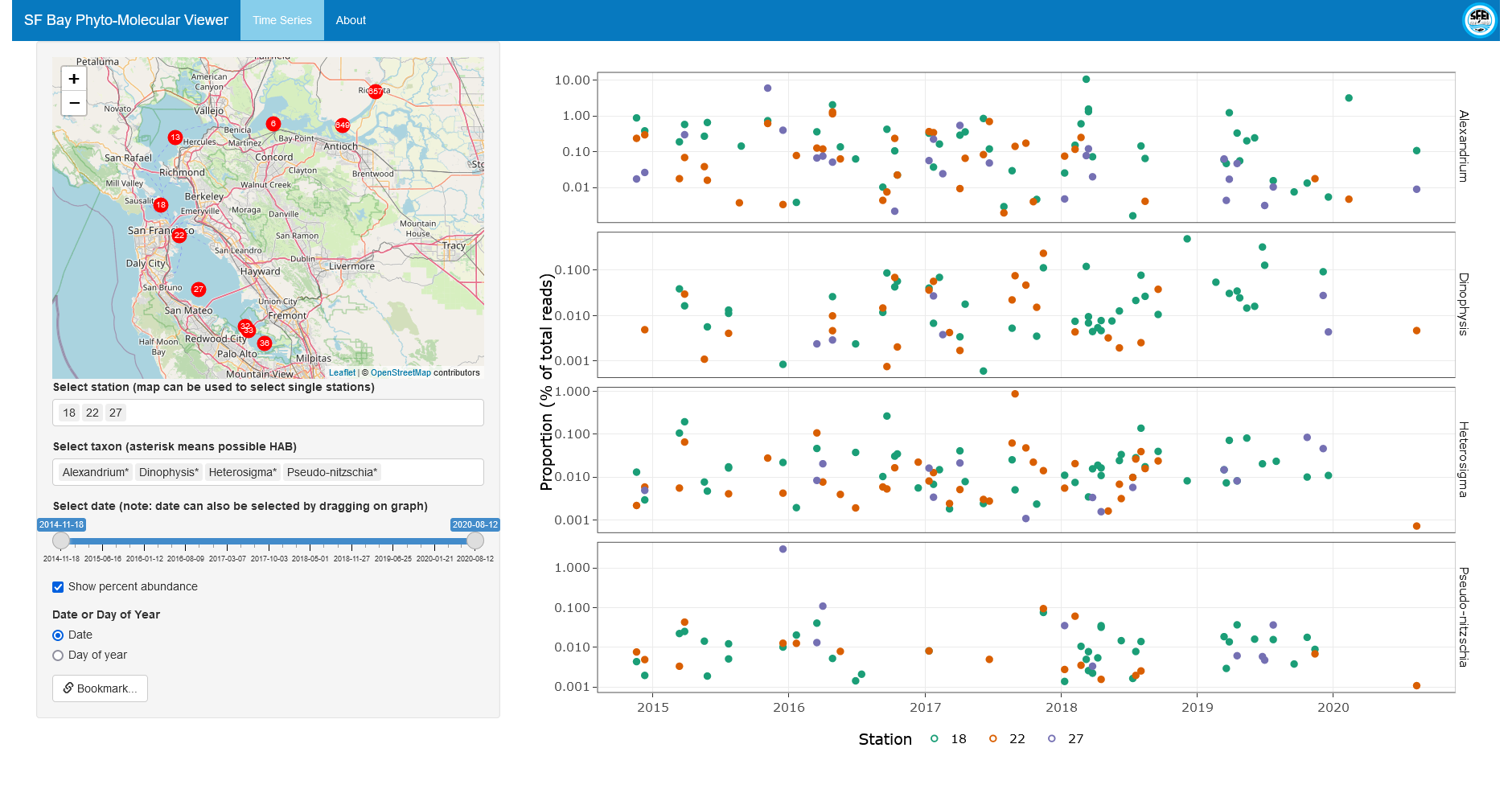Select station 13 marker on map
The height and width of the screenshot is (789, 1512).
(175, 138)
